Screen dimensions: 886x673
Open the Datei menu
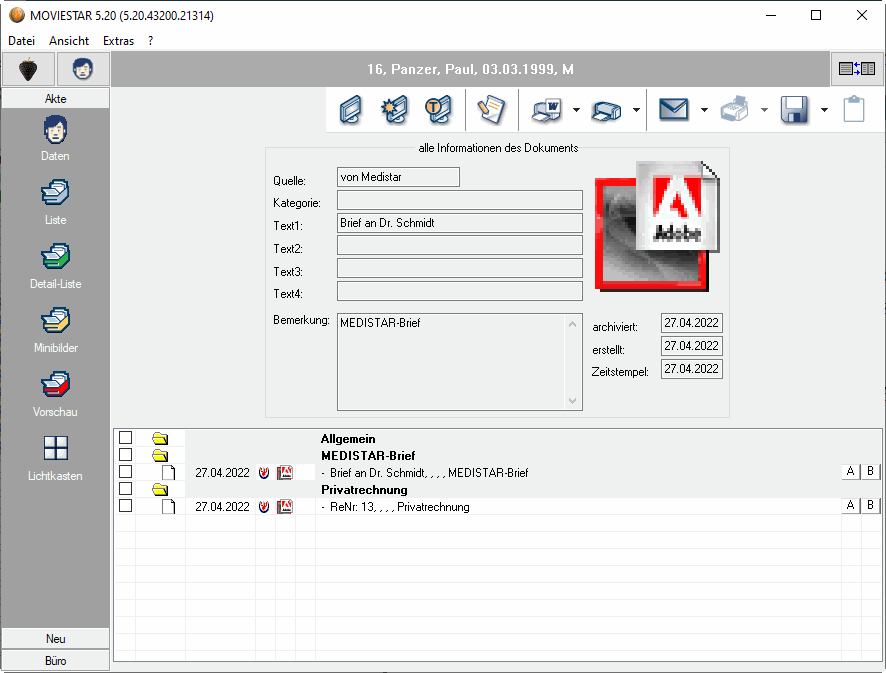click(21, 41)
